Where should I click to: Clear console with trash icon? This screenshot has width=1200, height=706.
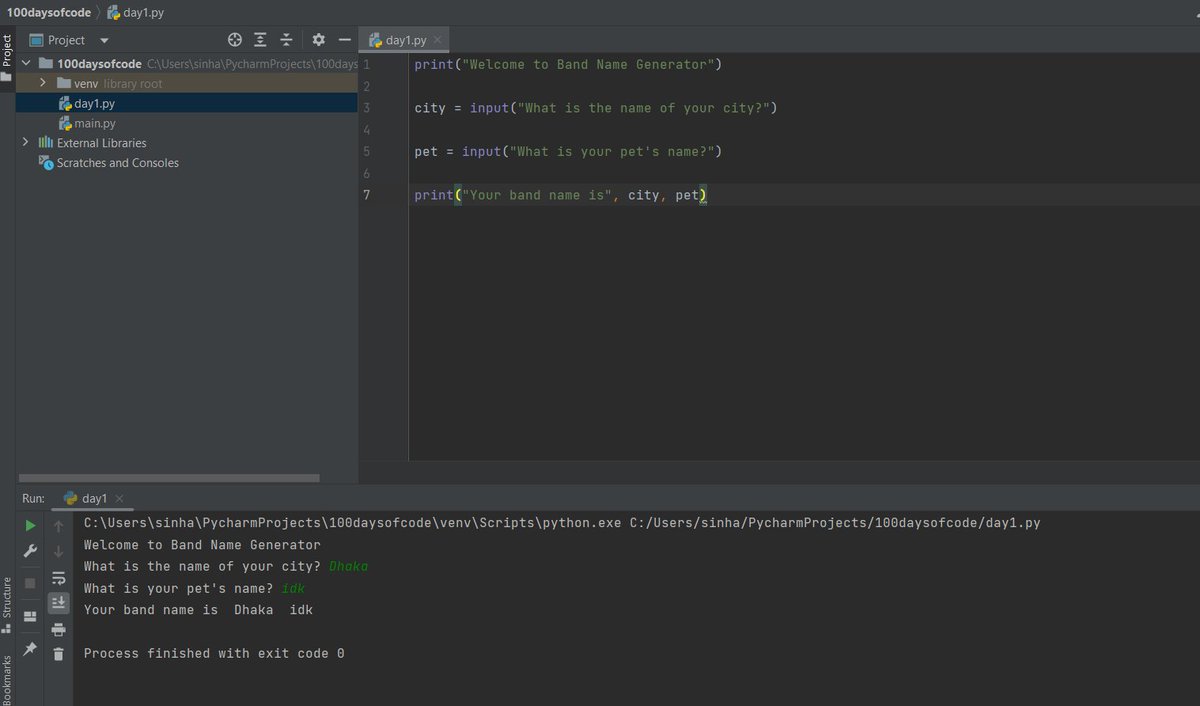click(59, 654)
